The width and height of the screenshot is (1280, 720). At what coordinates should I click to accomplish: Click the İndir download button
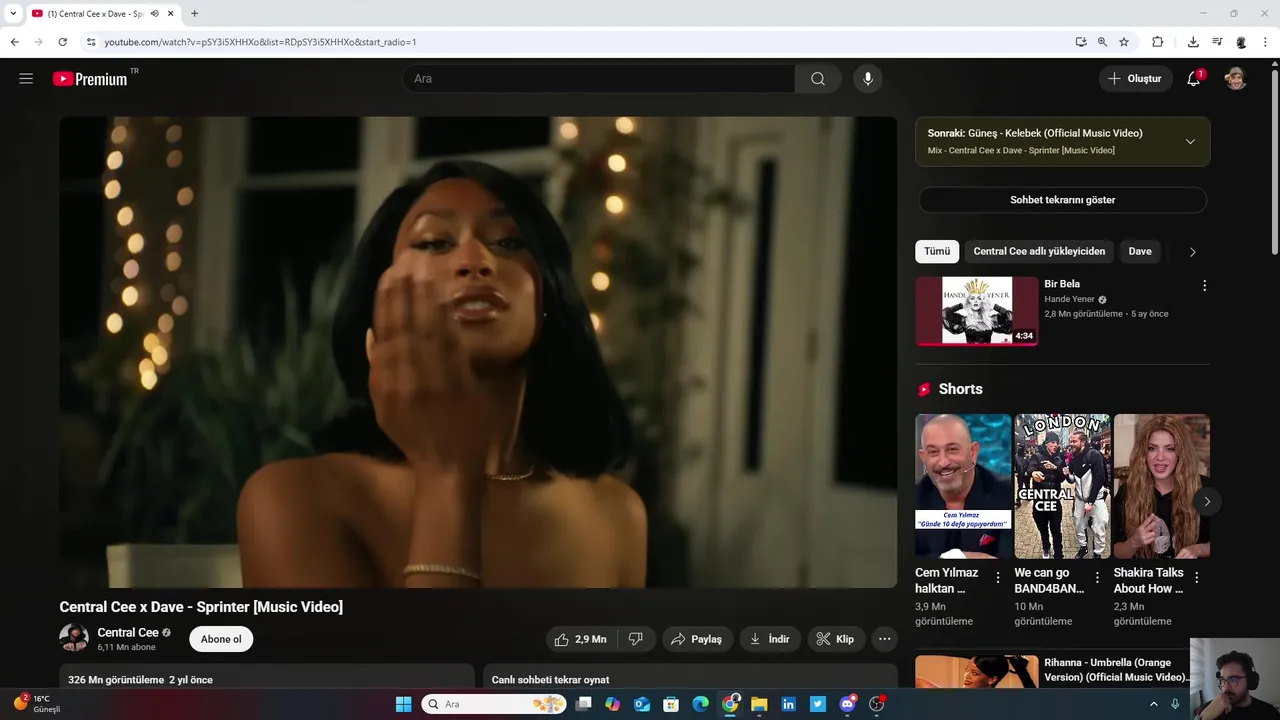point(770,639)
